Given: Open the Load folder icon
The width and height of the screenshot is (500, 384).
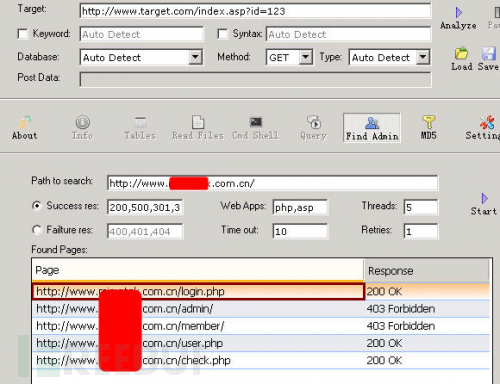Looking at the screenshot, I should tap(461, 53).
